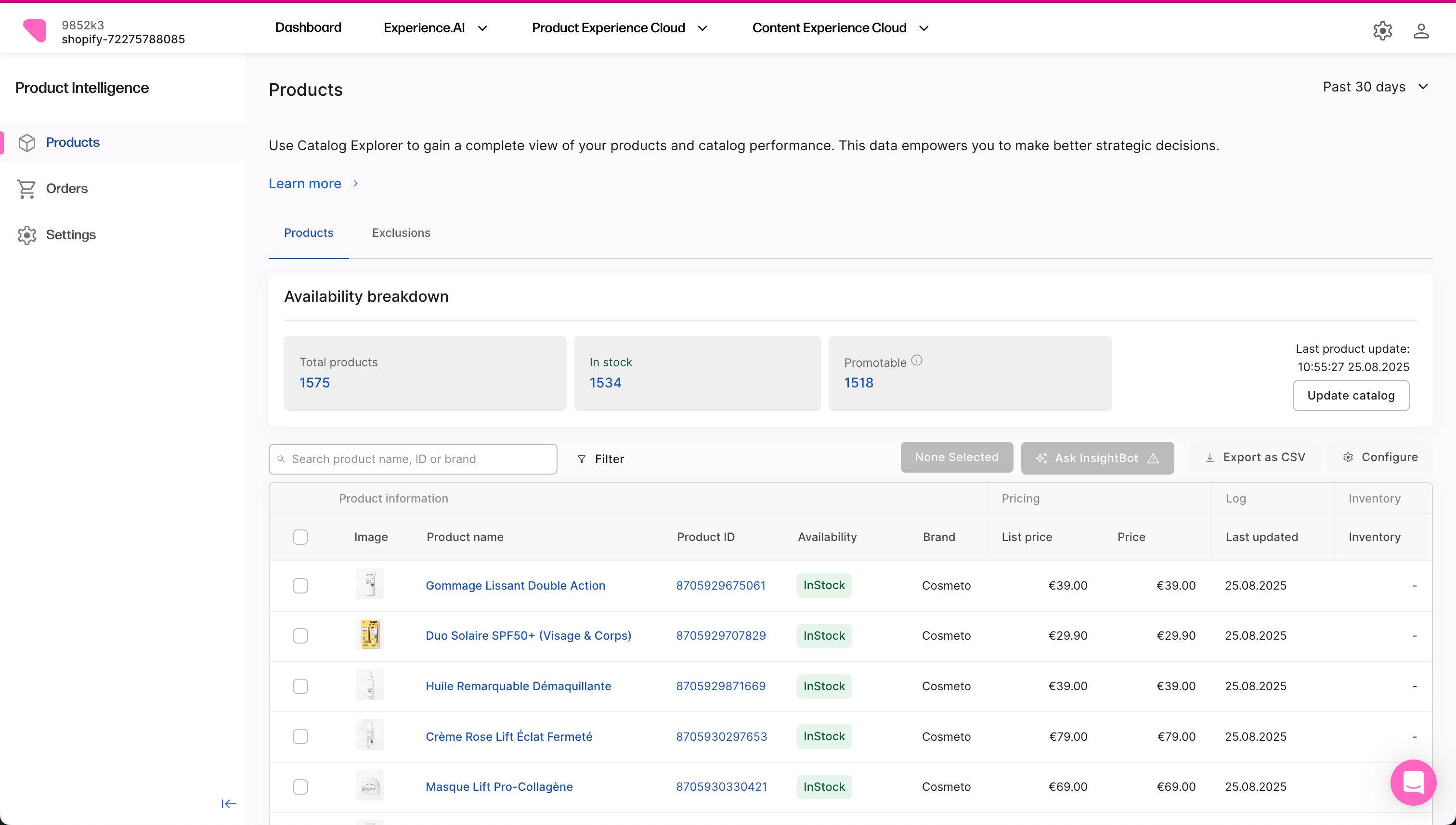Open the Experience.AI dropdown menu

click(x=435, y=28)
